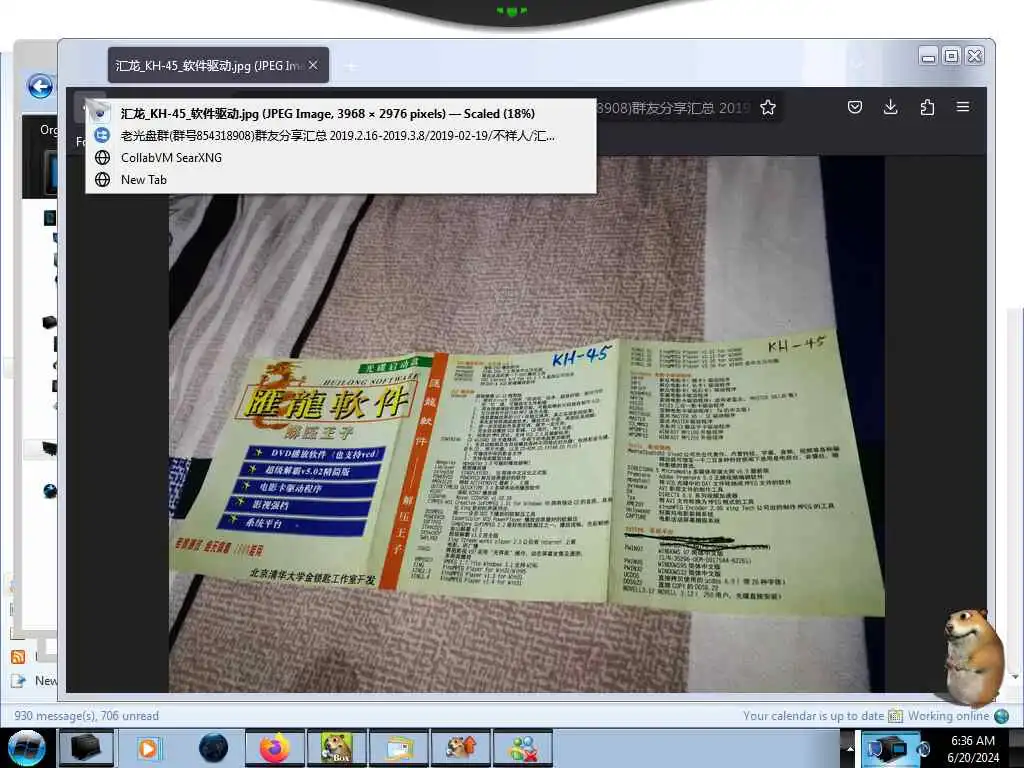Click the taskbar clock showing 6:36 AM

973,748
